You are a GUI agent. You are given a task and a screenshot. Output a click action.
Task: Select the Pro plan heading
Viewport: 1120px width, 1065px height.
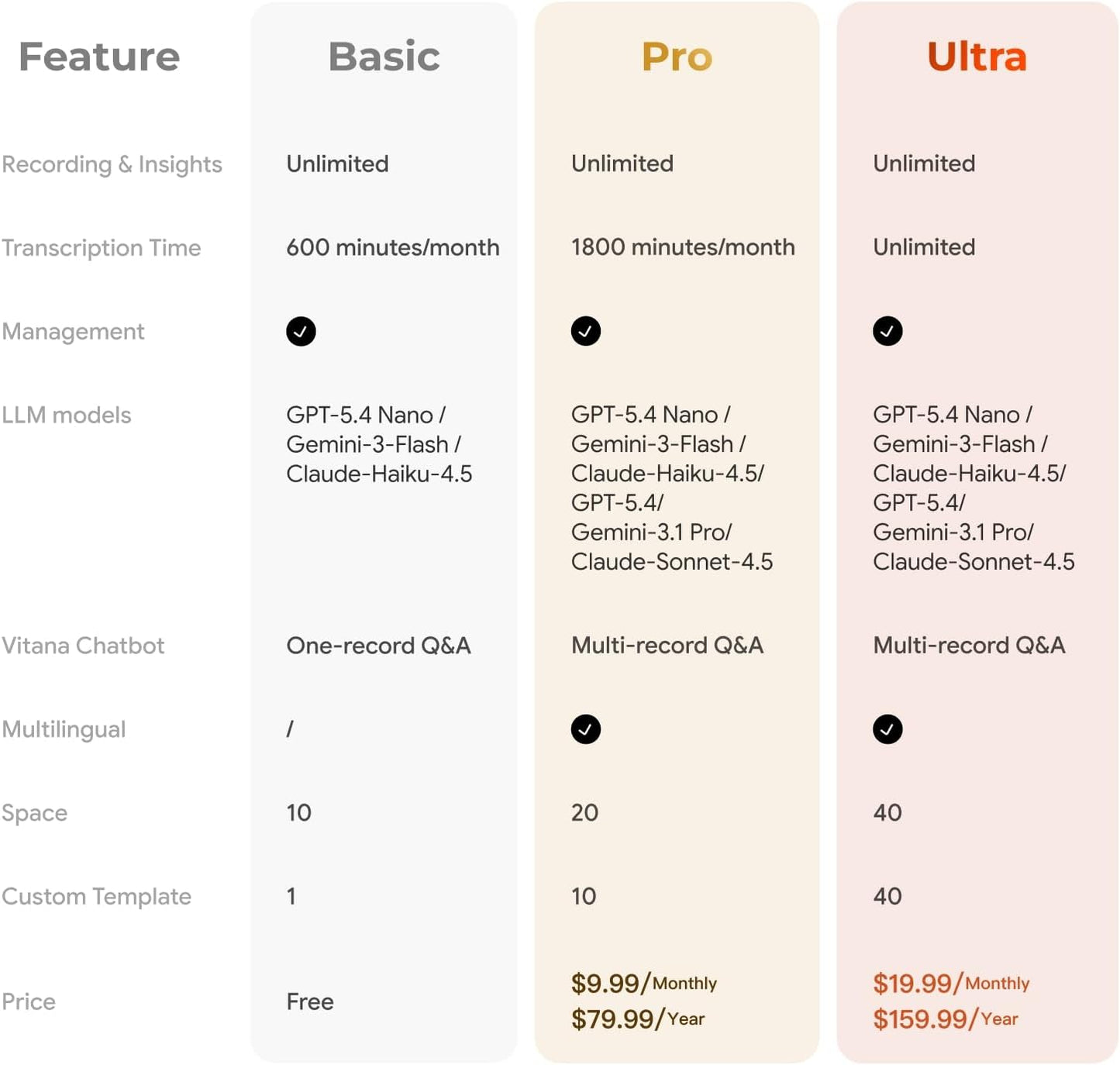(x=677, y=57)
